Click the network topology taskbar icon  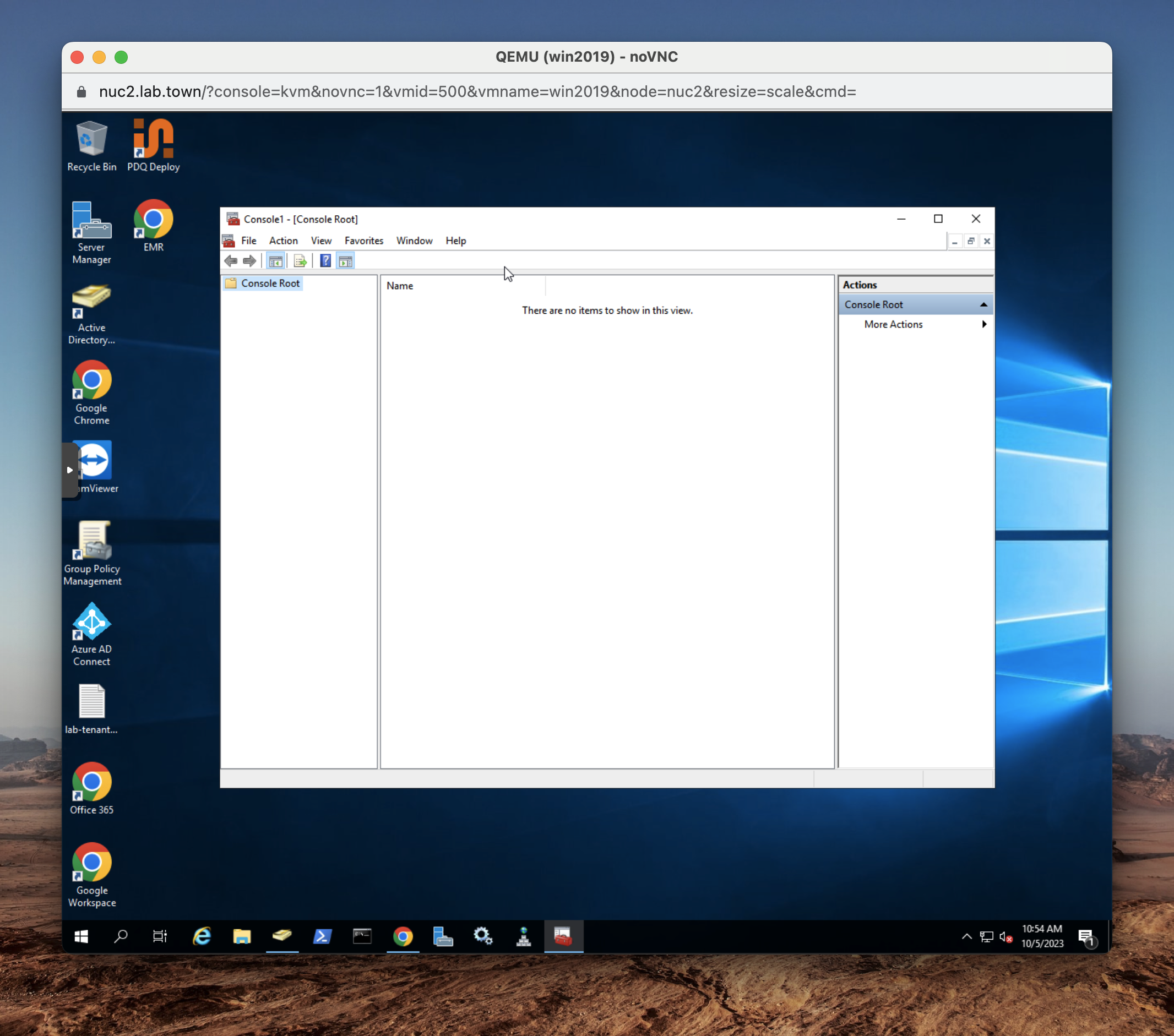(x=523, y=937)
